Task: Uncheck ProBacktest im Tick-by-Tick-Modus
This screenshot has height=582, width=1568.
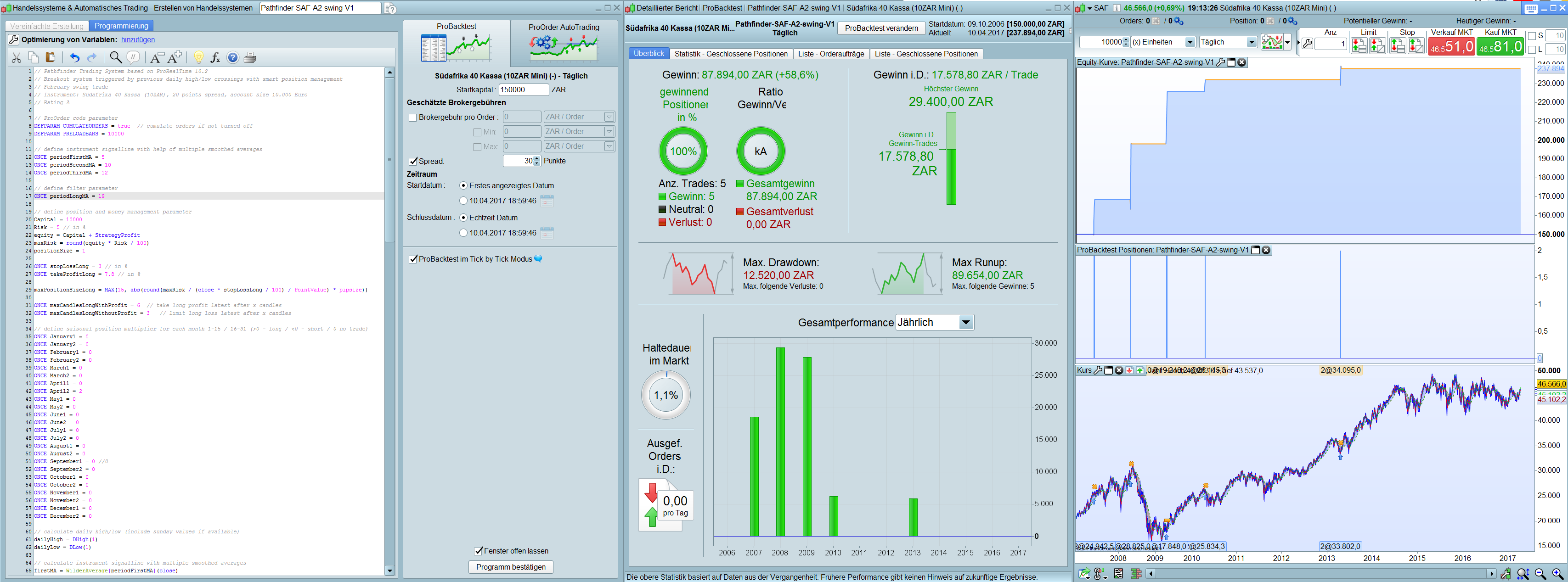Action: 413,259
